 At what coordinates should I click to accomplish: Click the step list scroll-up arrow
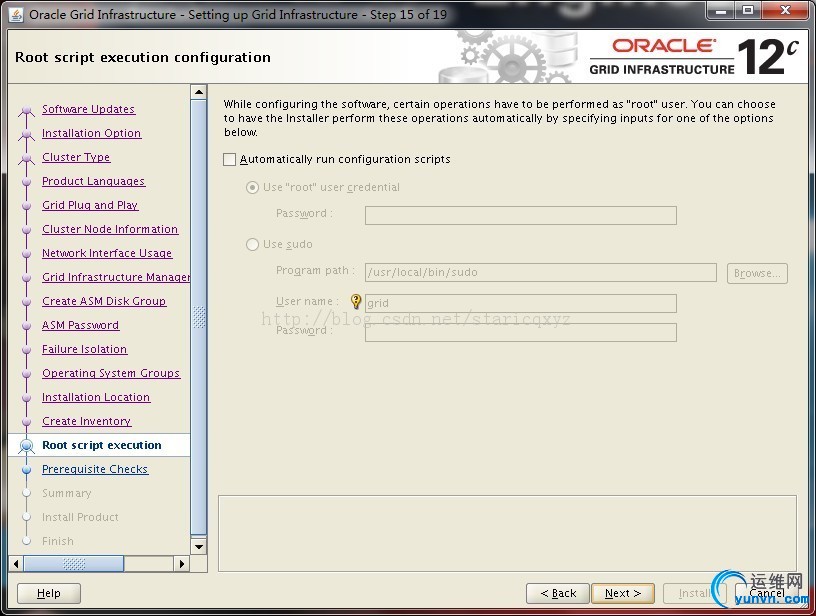pyautogui.click(x=199, y=93)
